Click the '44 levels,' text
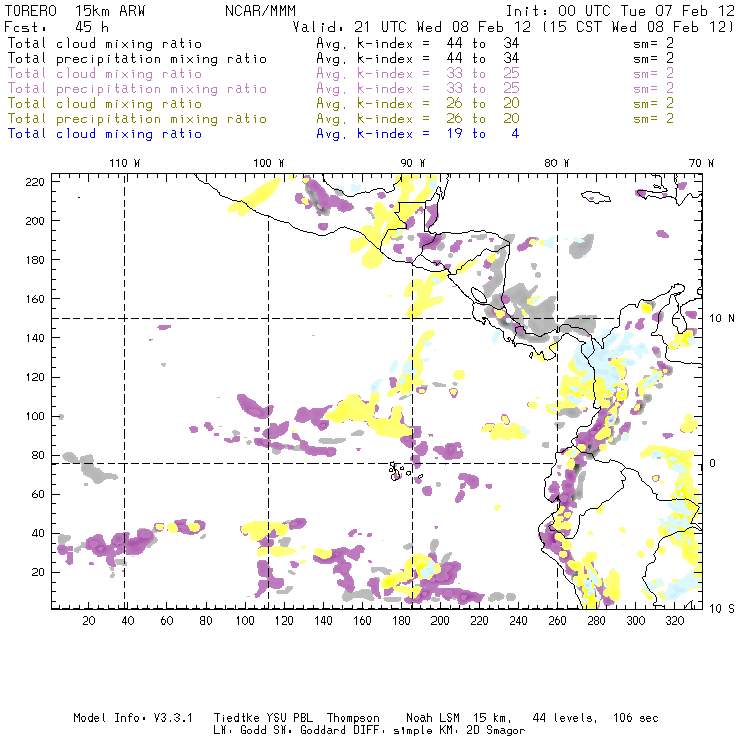 565,718
